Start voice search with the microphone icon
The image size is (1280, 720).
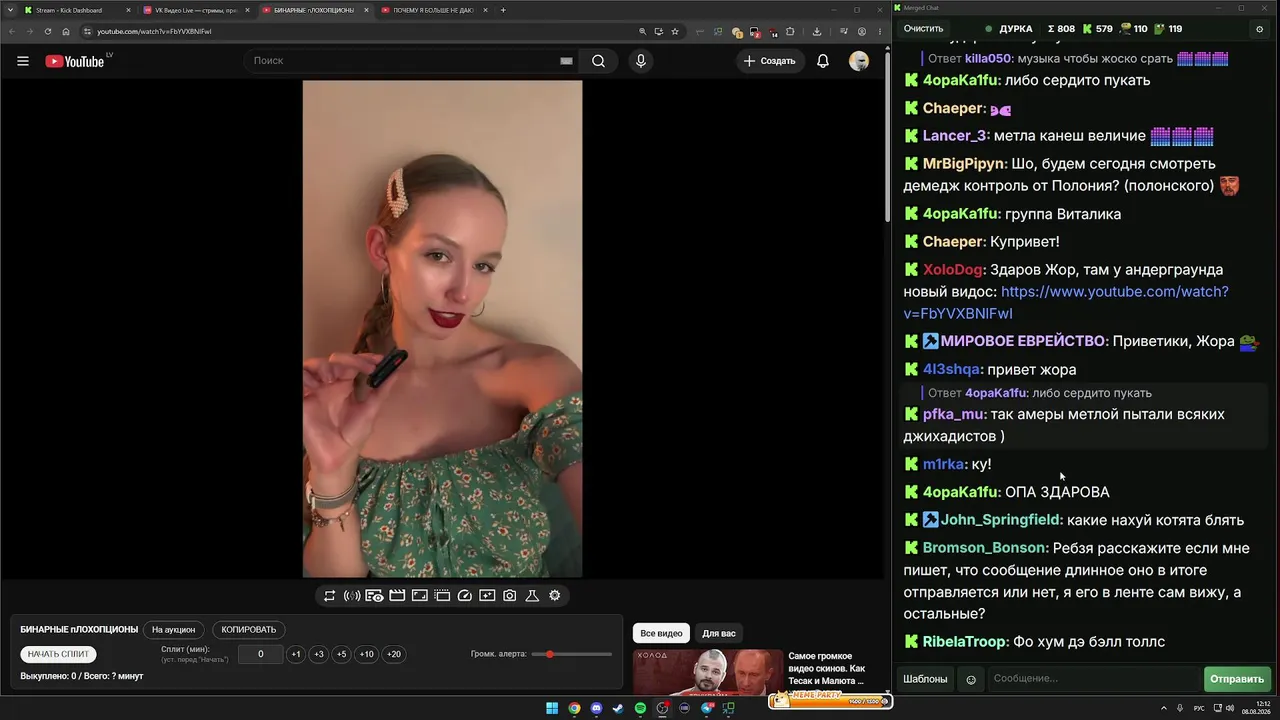641,61
